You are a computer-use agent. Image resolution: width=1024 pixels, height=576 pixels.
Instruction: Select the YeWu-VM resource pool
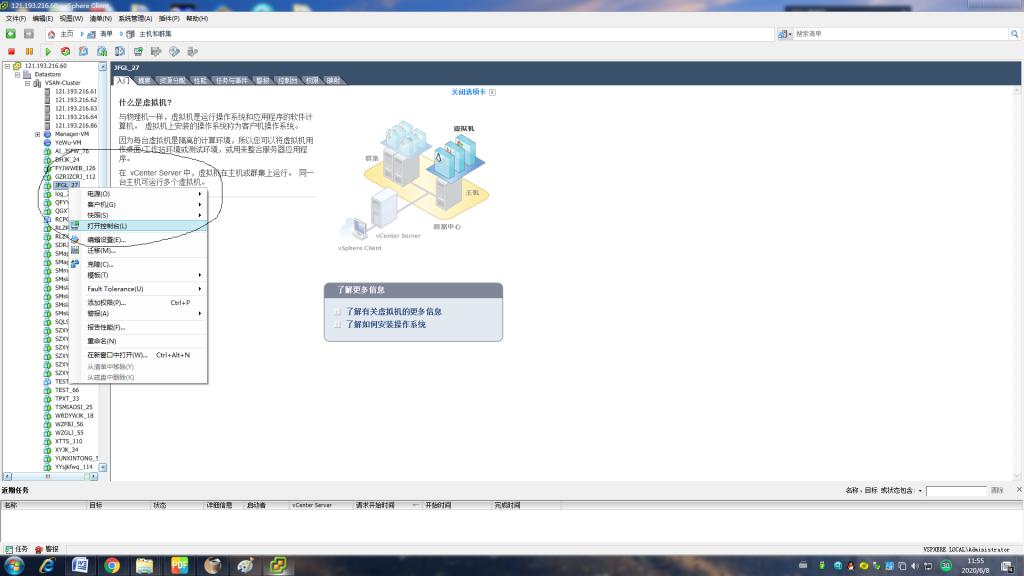tap(68, 142)
